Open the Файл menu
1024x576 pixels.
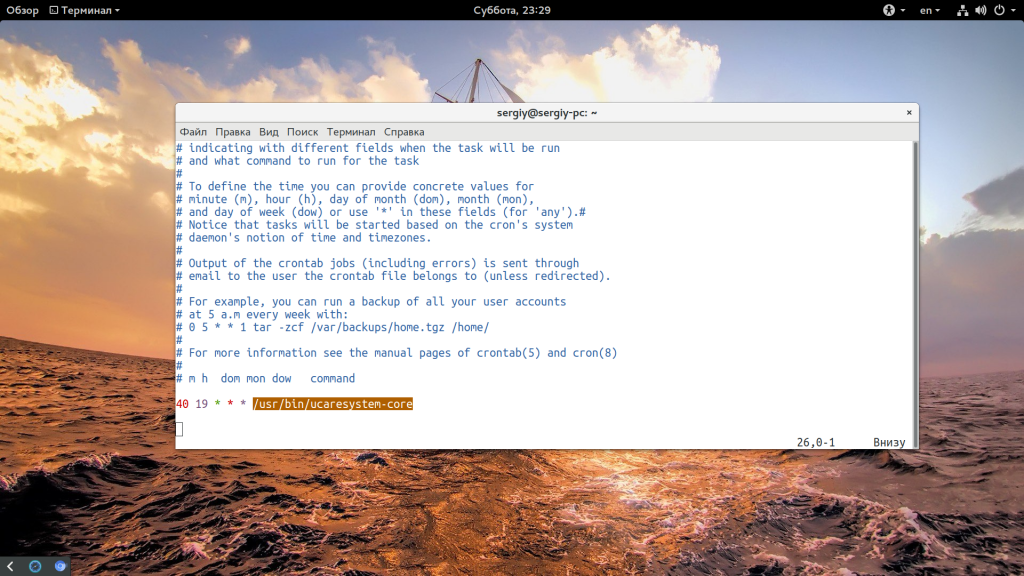click(x=193, y=132)
